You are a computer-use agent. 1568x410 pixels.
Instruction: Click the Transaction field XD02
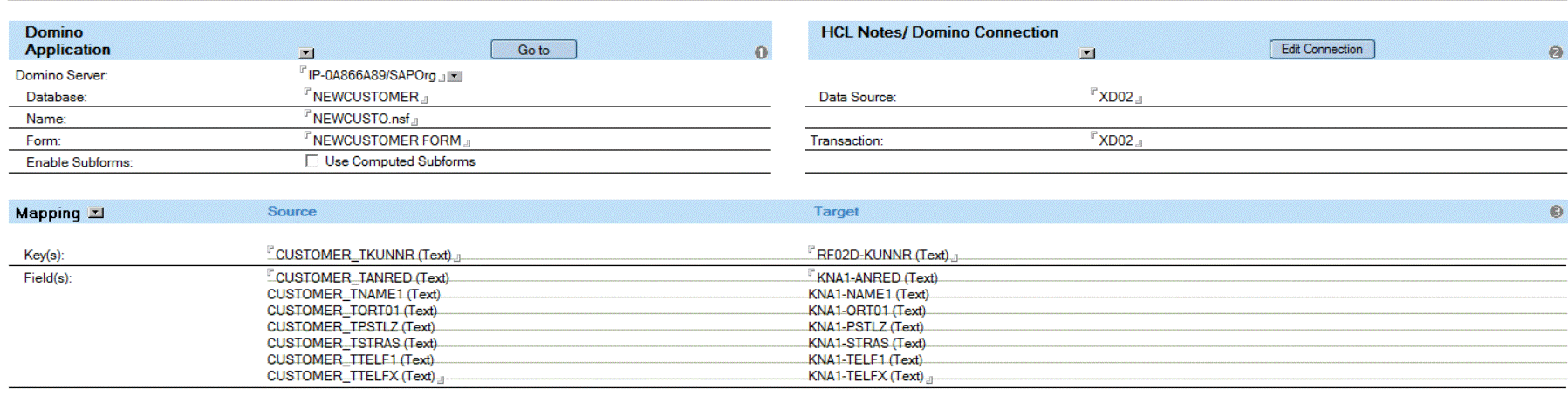[x=1115, y=140]
